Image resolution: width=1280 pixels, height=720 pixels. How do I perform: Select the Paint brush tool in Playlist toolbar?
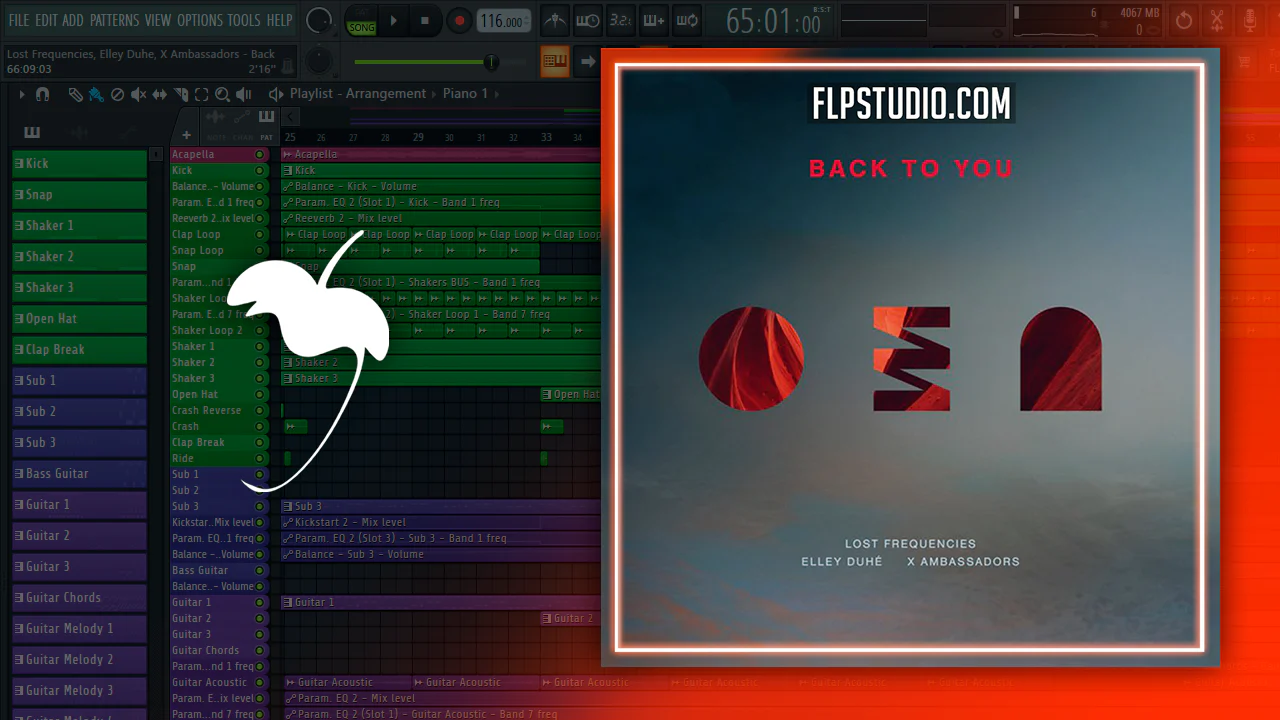click(96, 94)
